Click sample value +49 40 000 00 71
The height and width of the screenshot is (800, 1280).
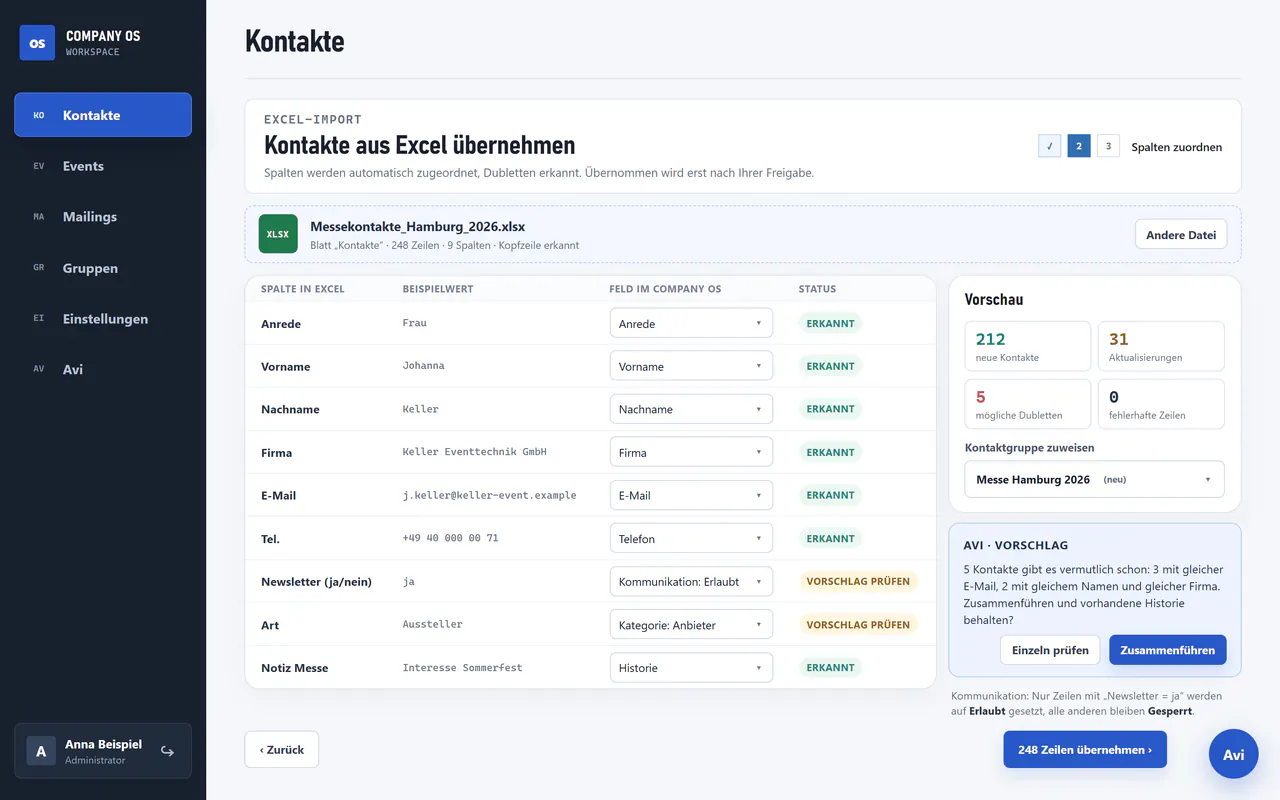450,538
